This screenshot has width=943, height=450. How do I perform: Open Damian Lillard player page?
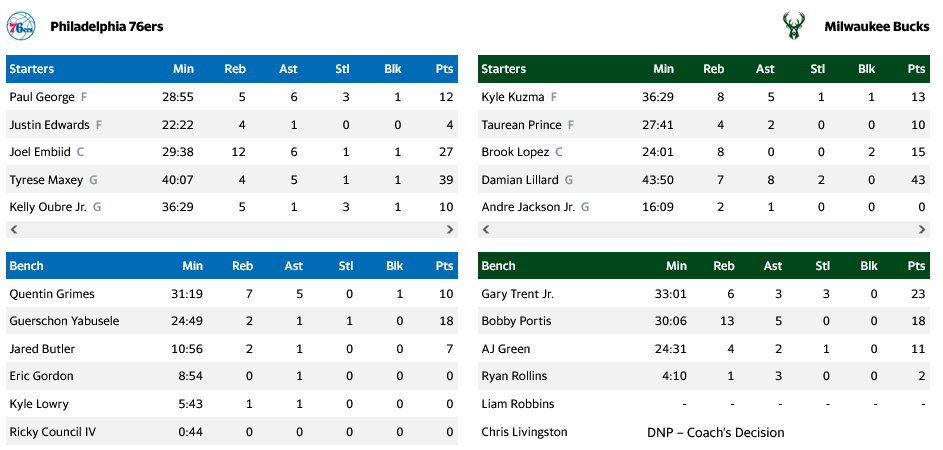pos(520,180)
